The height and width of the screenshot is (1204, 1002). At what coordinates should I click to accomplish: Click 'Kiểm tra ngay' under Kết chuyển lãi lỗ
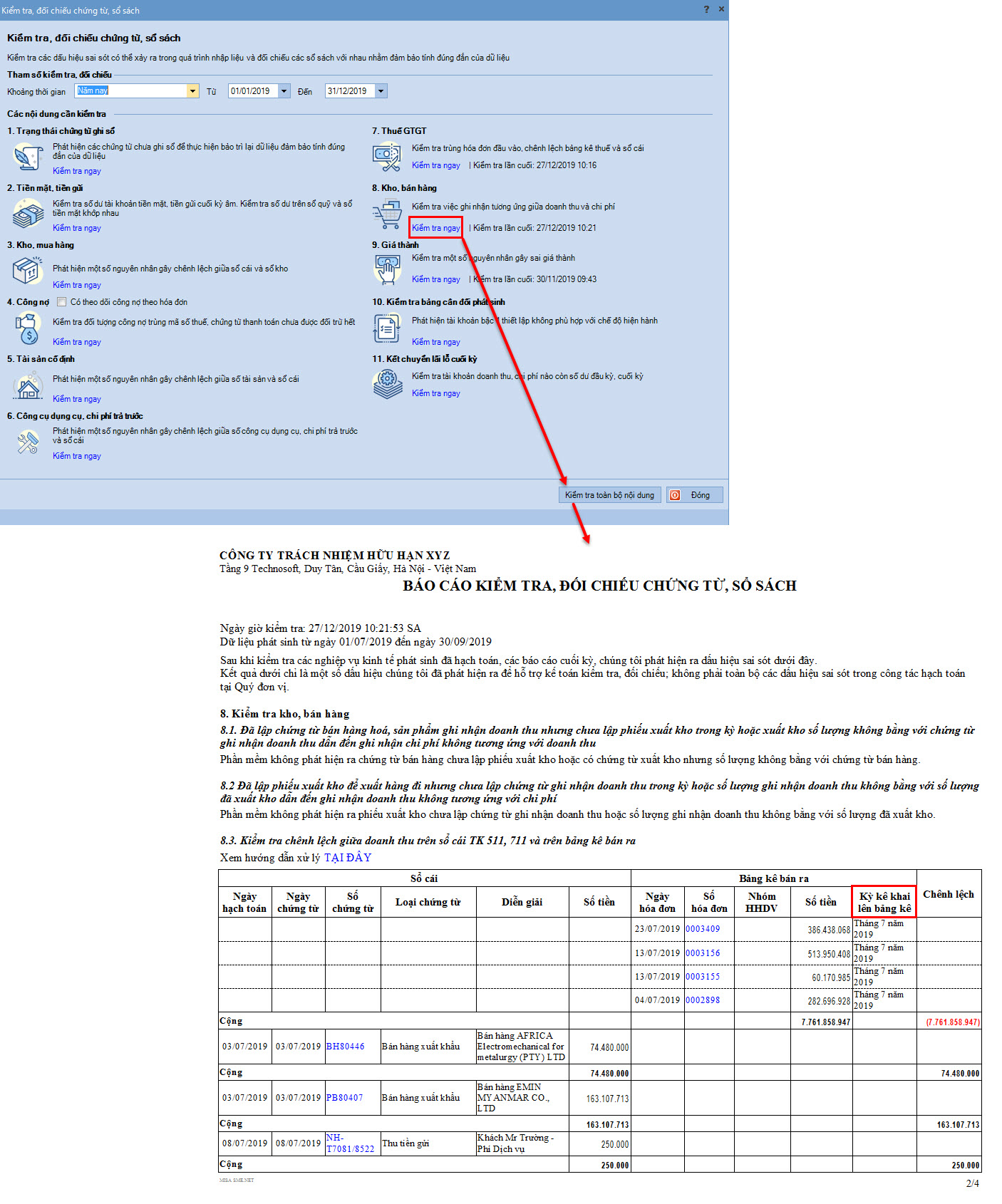(436, 393)
